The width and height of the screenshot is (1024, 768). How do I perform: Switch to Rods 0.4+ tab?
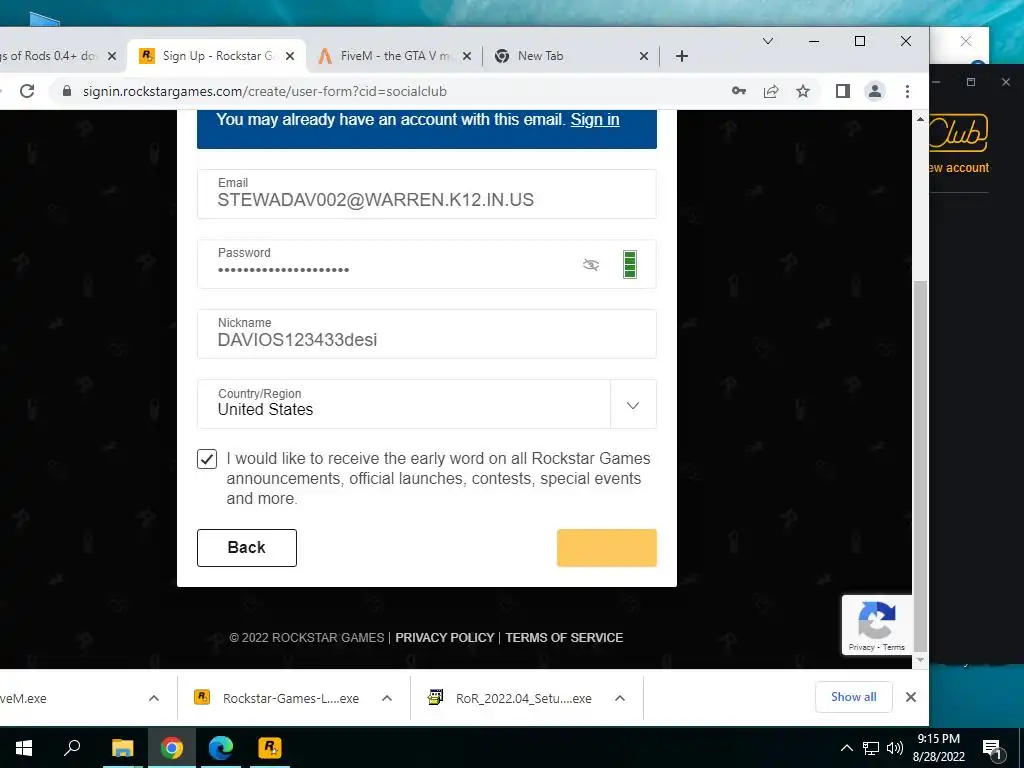49,56
